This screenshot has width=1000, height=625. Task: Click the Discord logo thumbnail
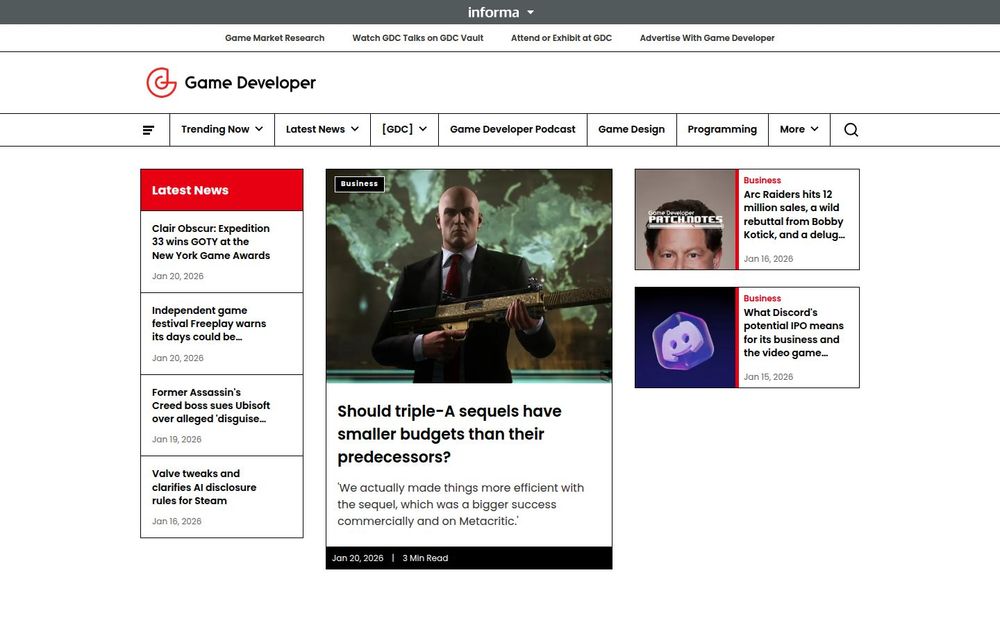point(686,337)
